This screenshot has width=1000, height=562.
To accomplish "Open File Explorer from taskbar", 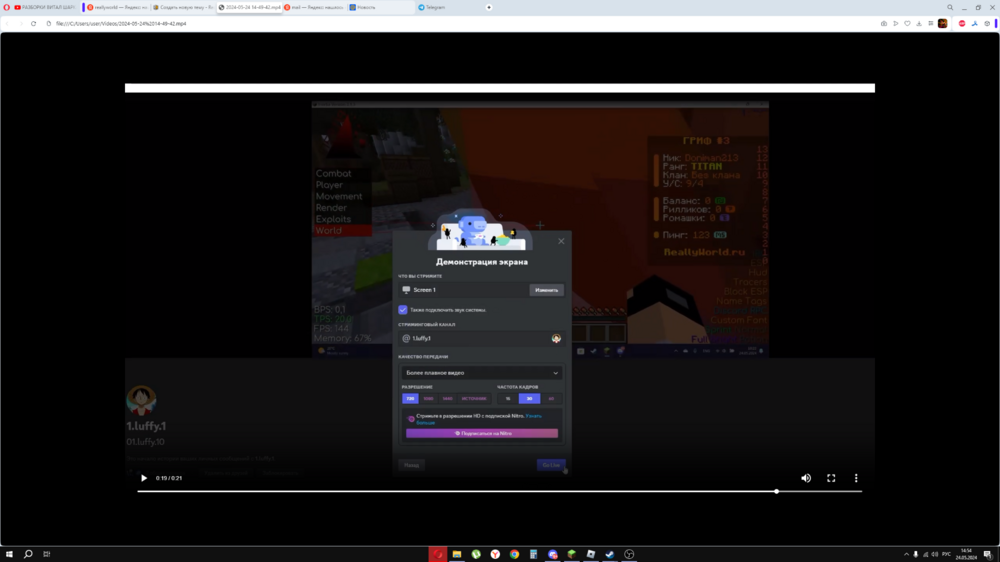I will pos(457,554).
